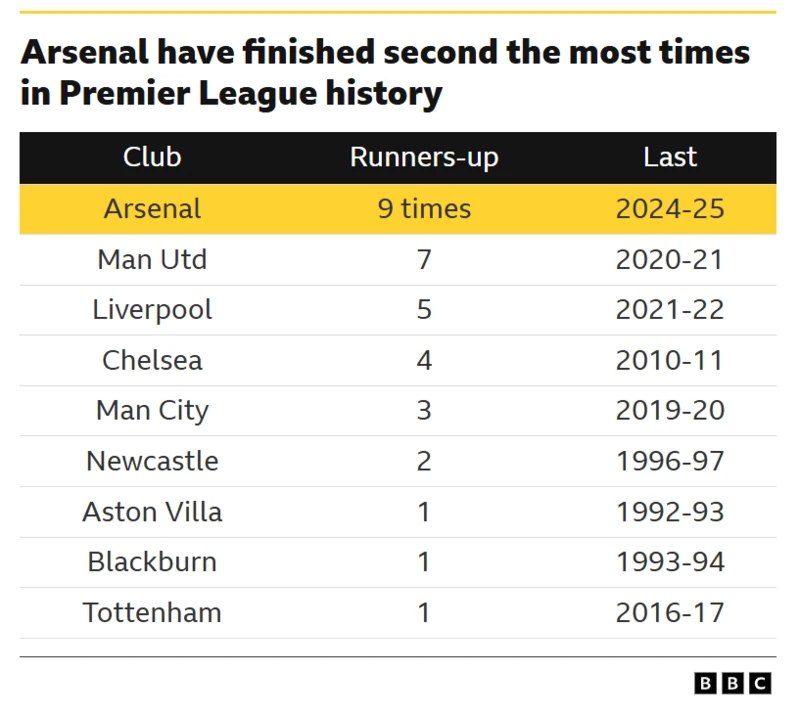Click the 2019-20 season cell
The image size is (800, 716).
[x=669, y=410]
